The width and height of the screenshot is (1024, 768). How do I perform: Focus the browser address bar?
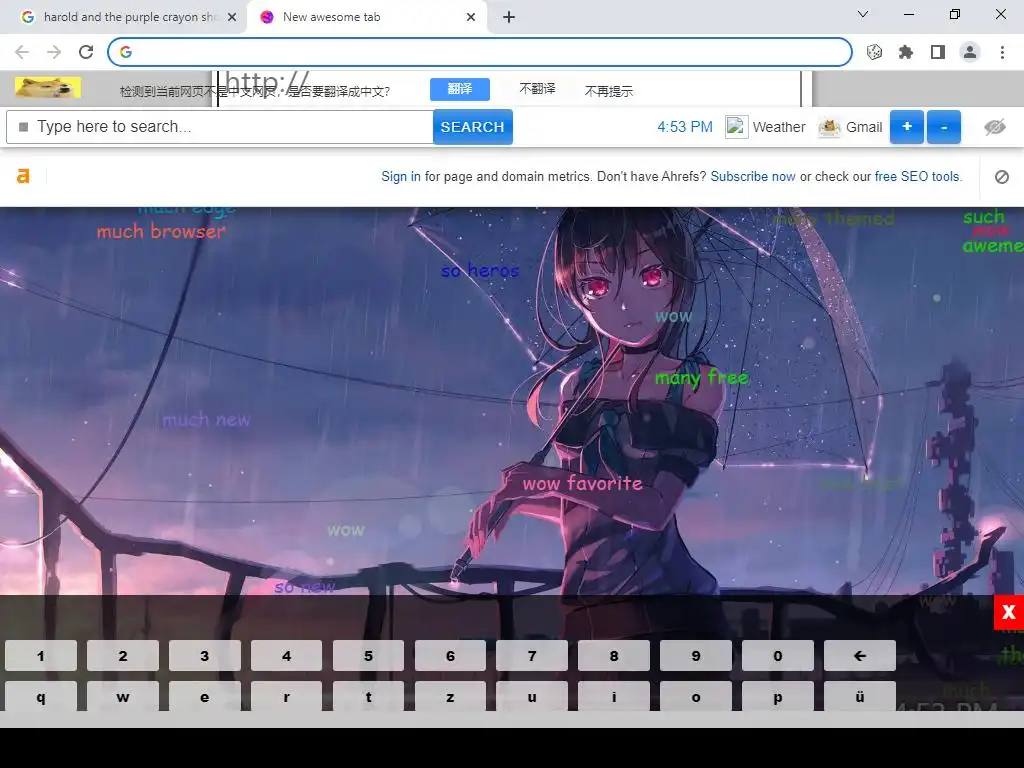pyautogui.click(x=479, y=52)
